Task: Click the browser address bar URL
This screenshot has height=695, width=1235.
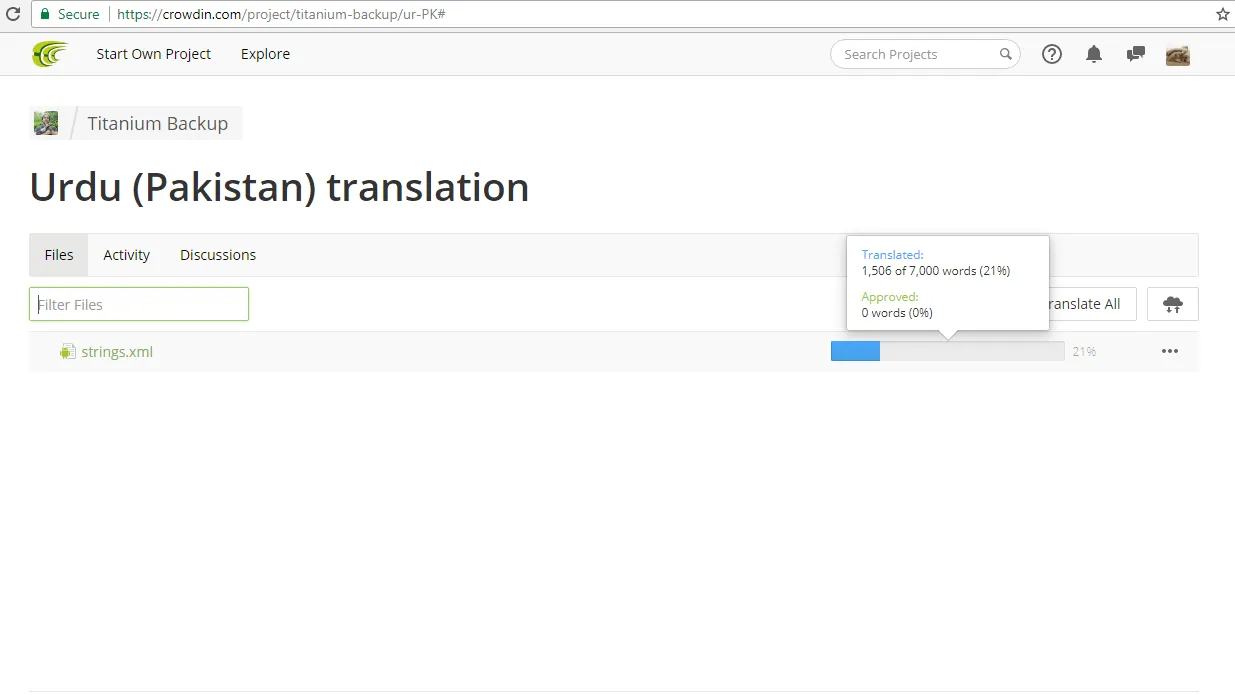Action: (280, 15)
